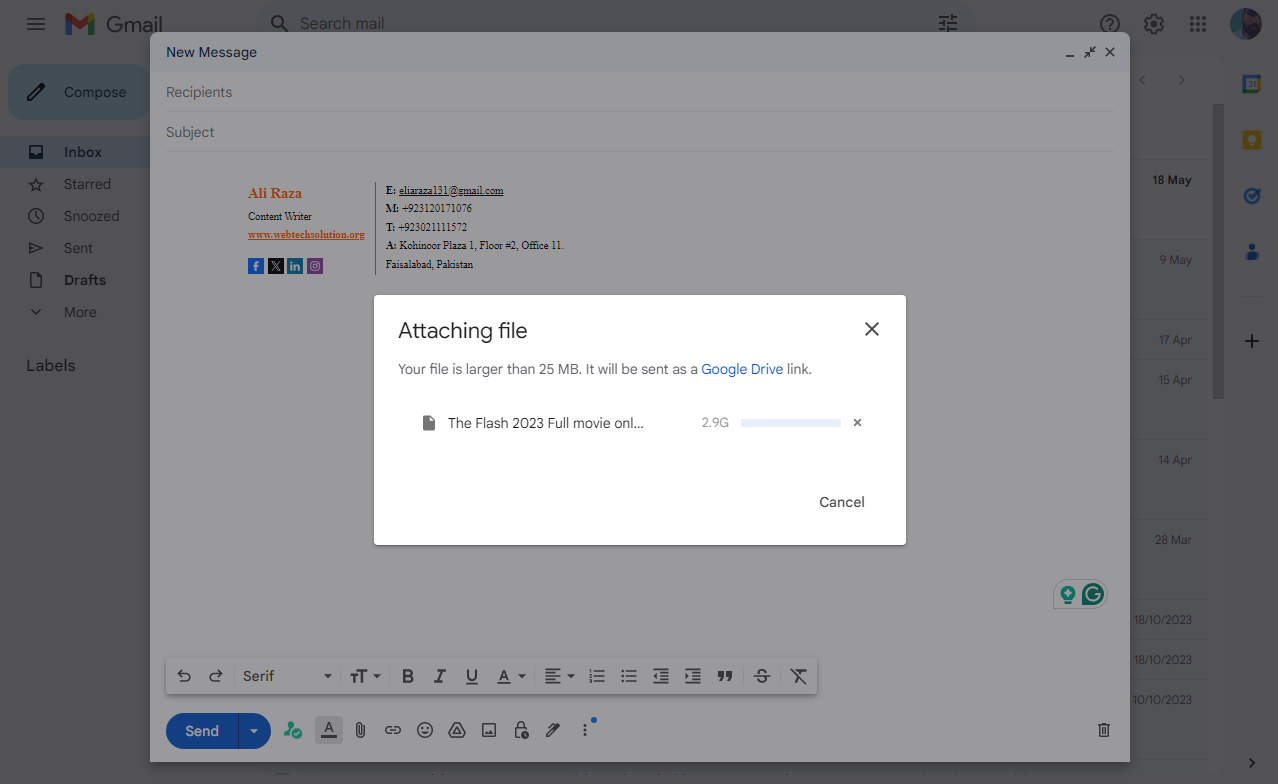This screenshot has width=1278, height=784.
Task: Open the text alignment dropdown
Action: 559,676
